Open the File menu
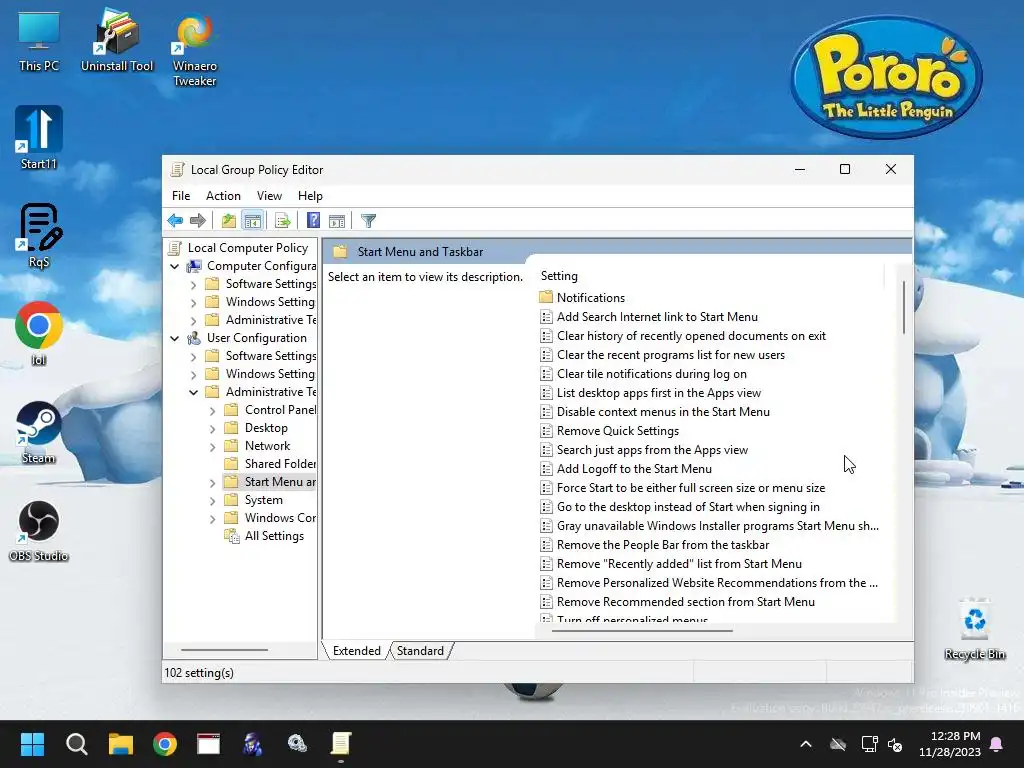This screenshot has height=768, width=1024. tap(181, 196)
